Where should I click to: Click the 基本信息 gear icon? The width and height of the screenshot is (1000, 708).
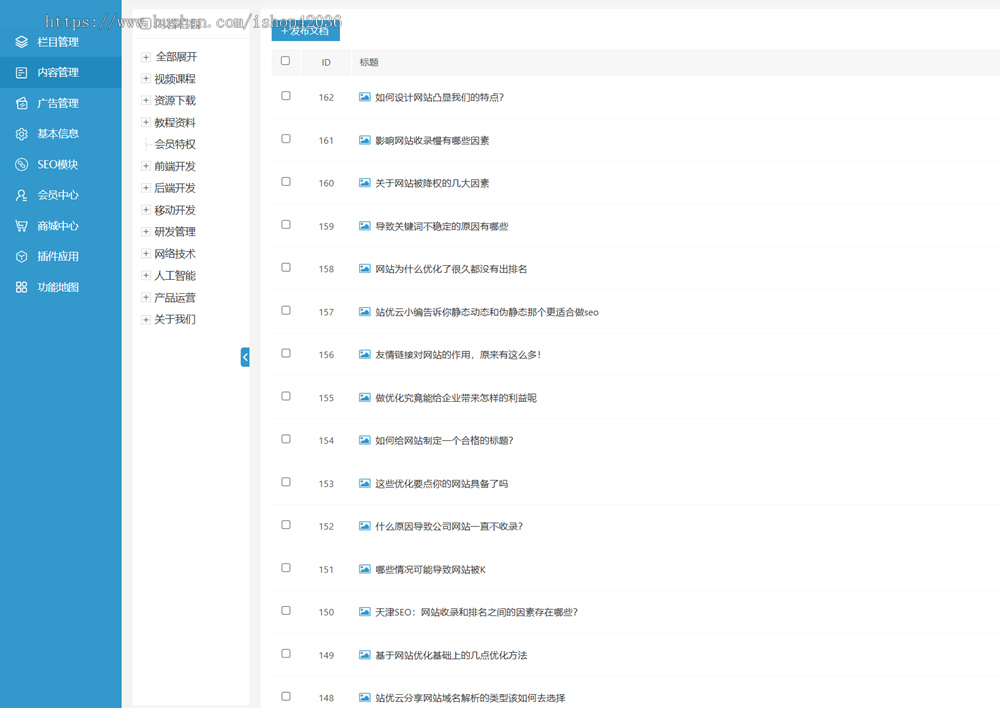coord(22,134)
